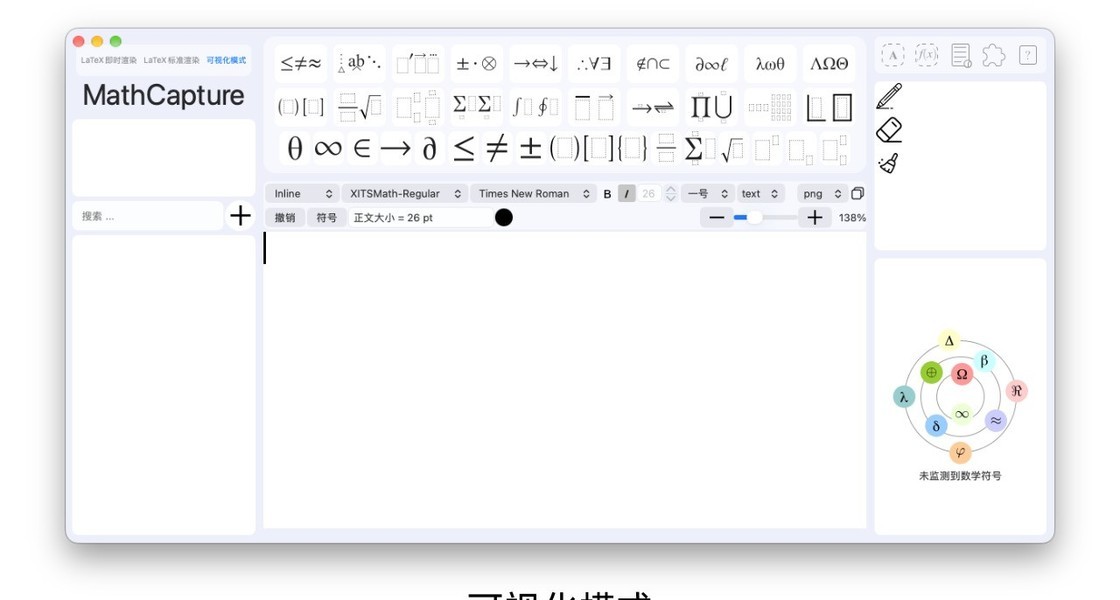Click the 撤销 undo button
Screen dimensions: 1120x600
tap(285, 217)
